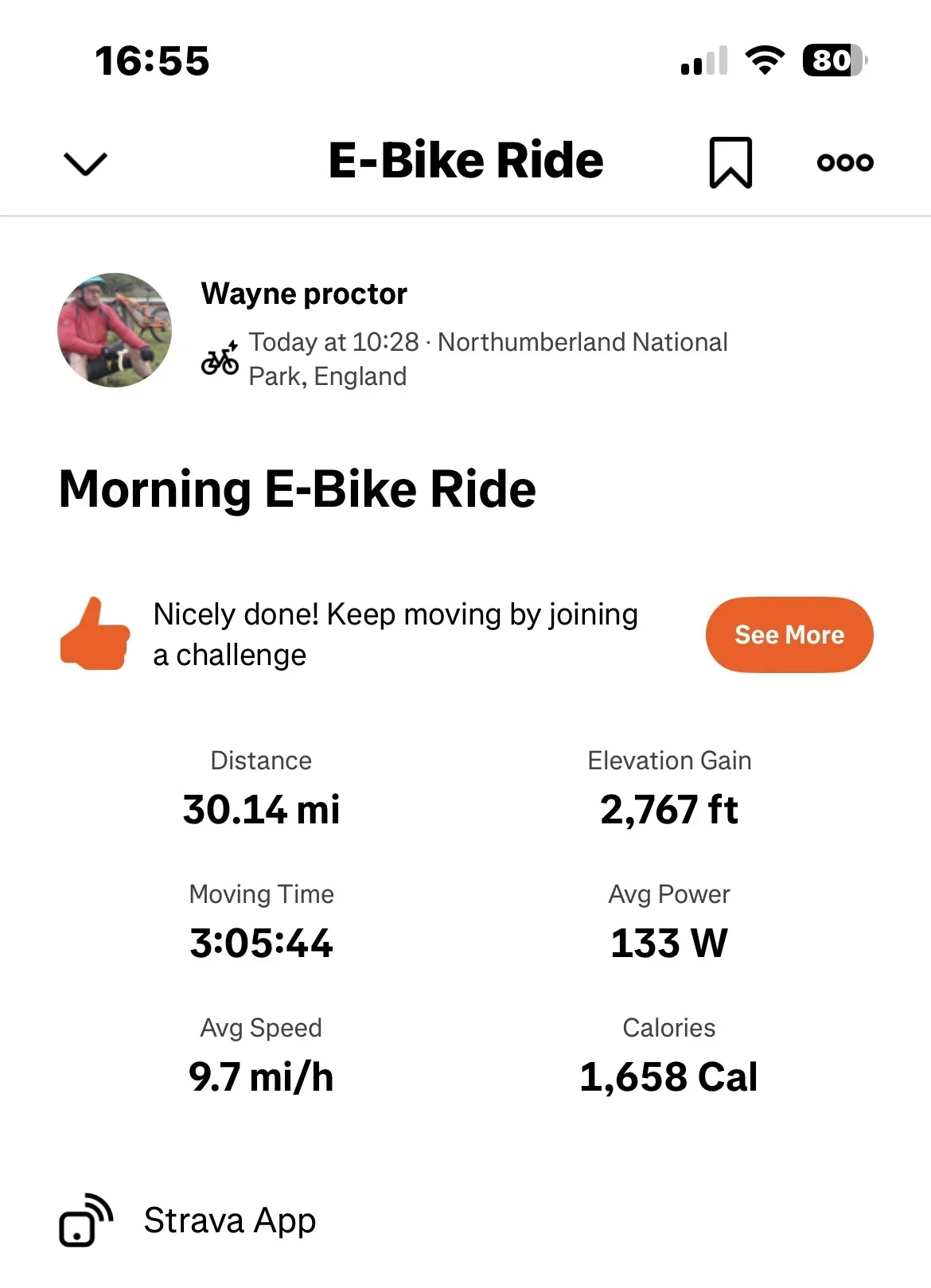This screenshot has width=931, height=1288.
Task: View the 2,767 ft elevation gain stat
Action: [x=669, y=810]
